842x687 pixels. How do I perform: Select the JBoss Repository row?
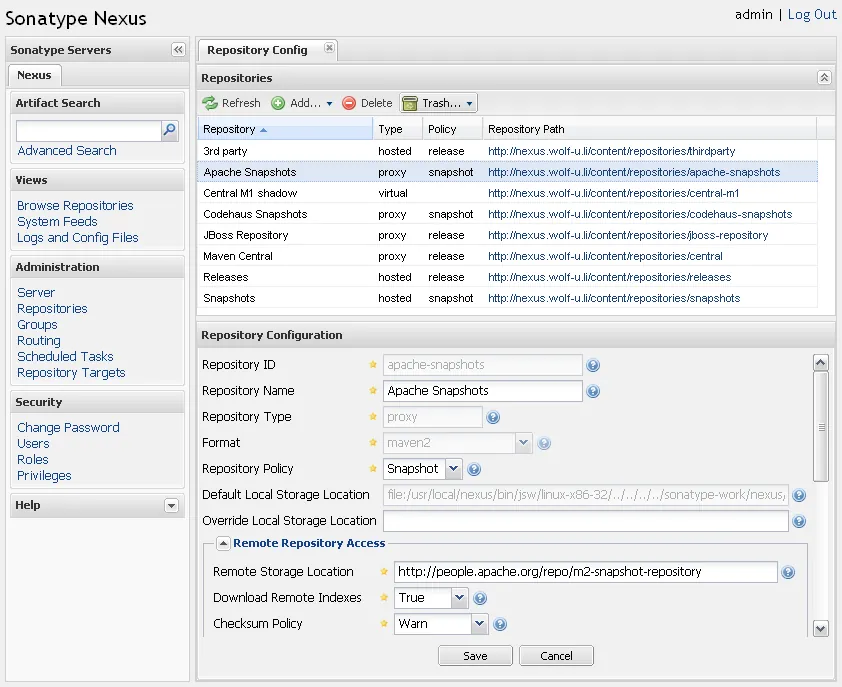tap(507, 235)
